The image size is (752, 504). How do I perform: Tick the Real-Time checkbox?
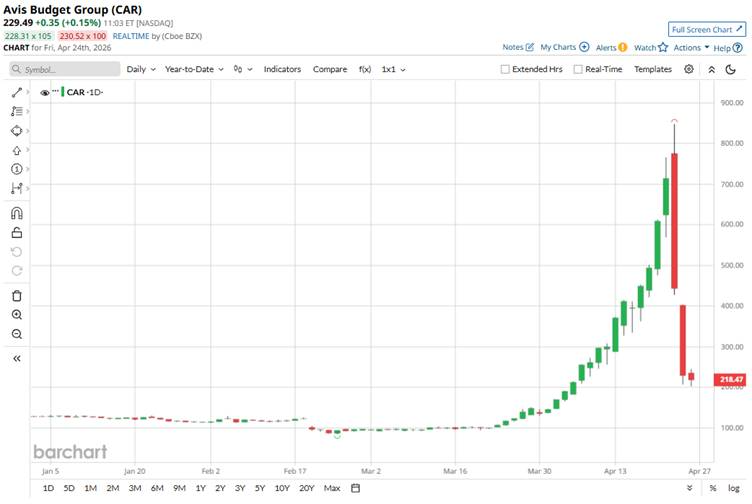pyautogui.click(x=578, y=69)
